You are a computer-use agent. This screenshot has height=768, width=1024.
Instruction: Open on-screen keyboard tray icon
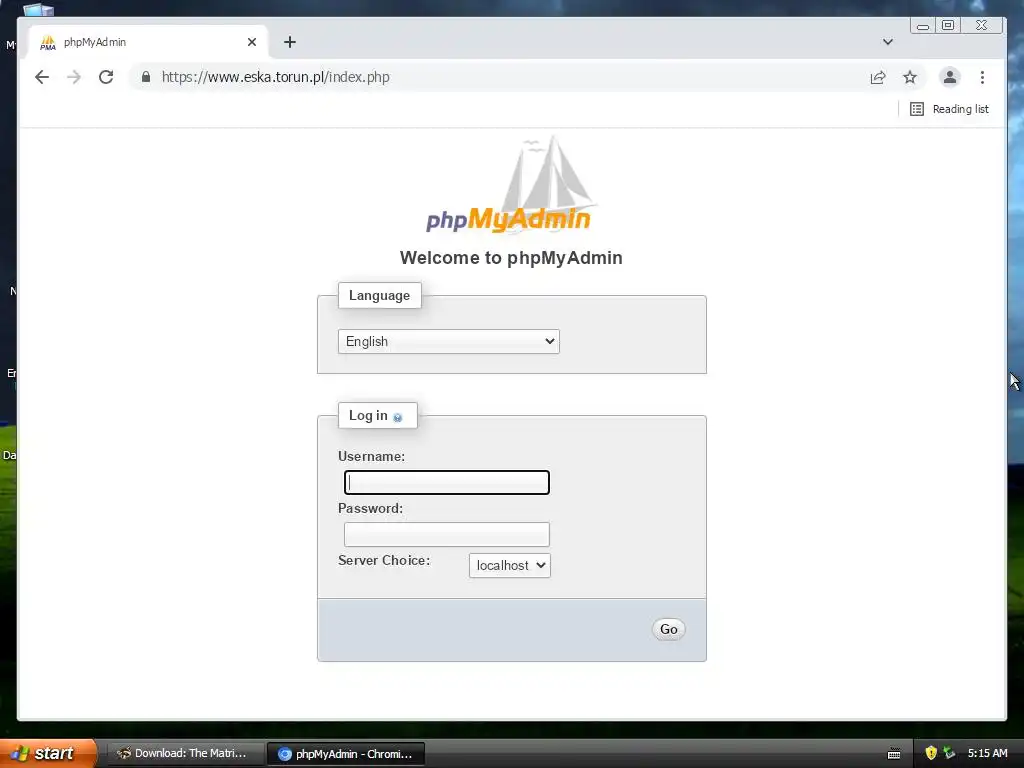(x=894, y=754)
